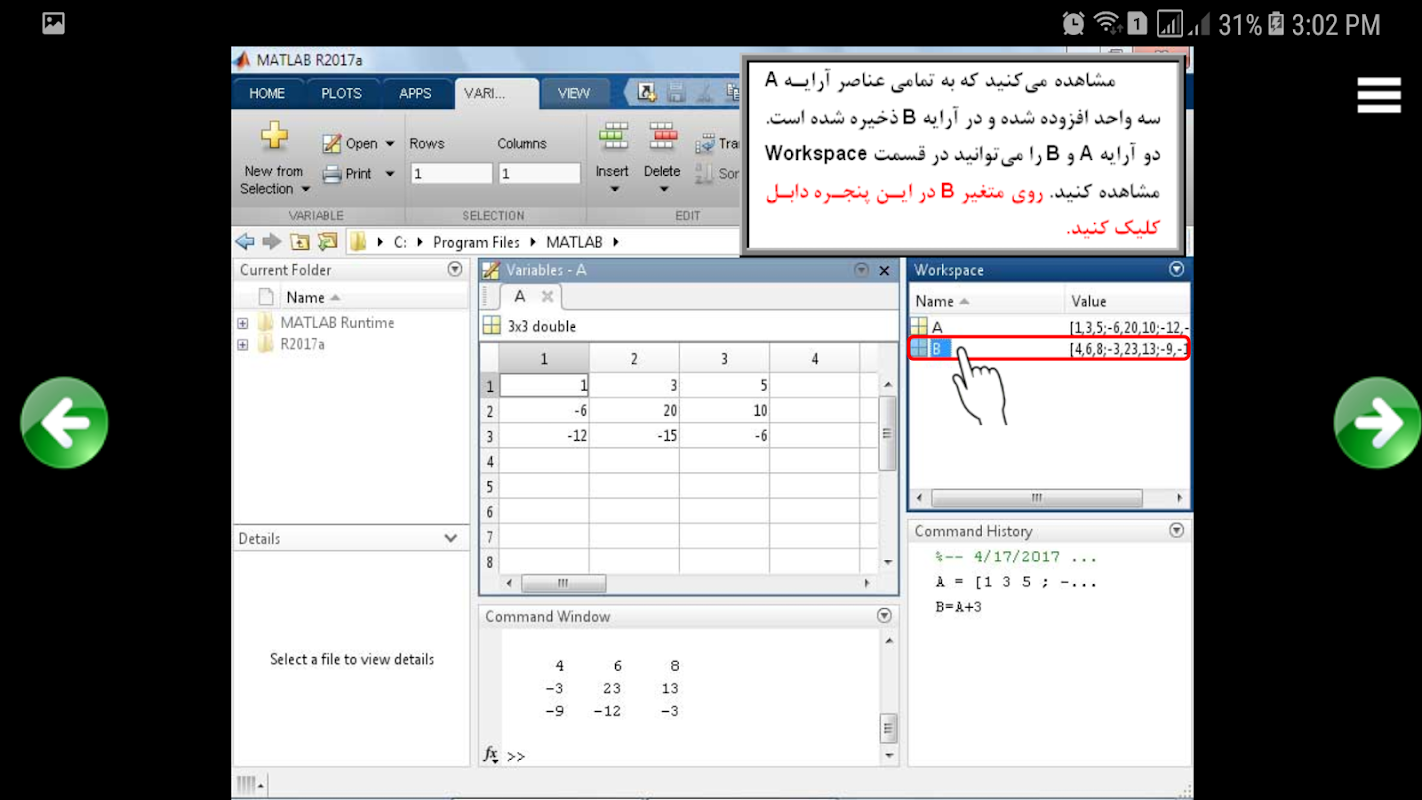Screen dimensions: 1422x800
Task: Click the Rows input field
Action: (451, 173)
